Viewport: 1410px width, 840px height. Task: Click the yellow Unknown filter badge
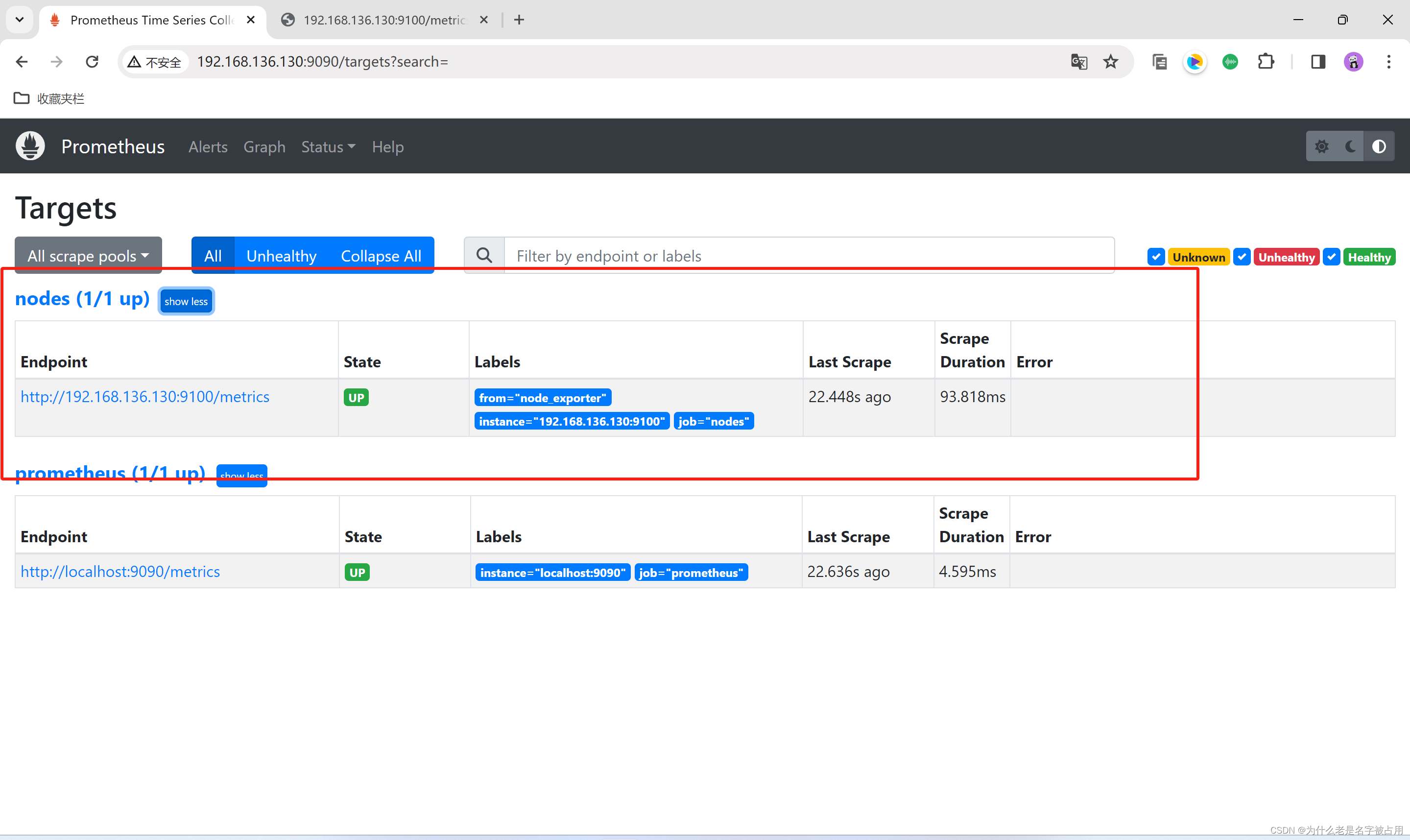(1198, 257)
